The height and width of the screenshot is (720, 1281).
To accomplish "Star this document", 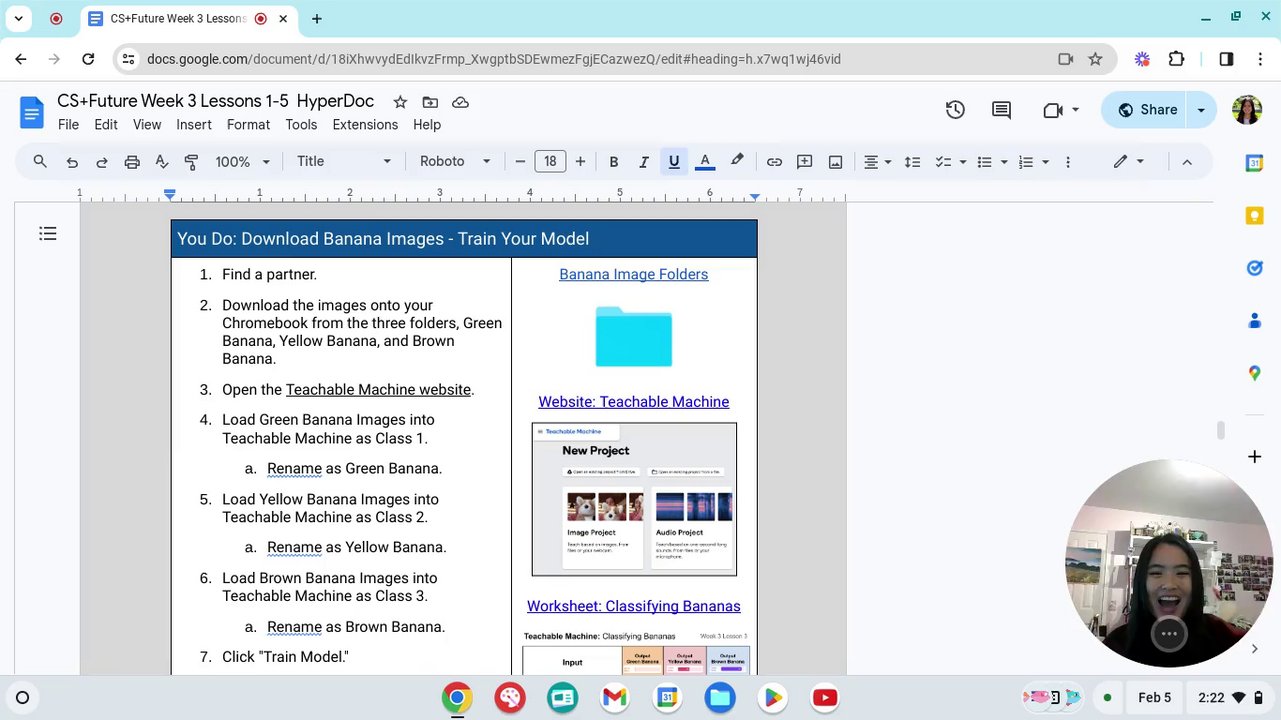I will pos(400,102).
